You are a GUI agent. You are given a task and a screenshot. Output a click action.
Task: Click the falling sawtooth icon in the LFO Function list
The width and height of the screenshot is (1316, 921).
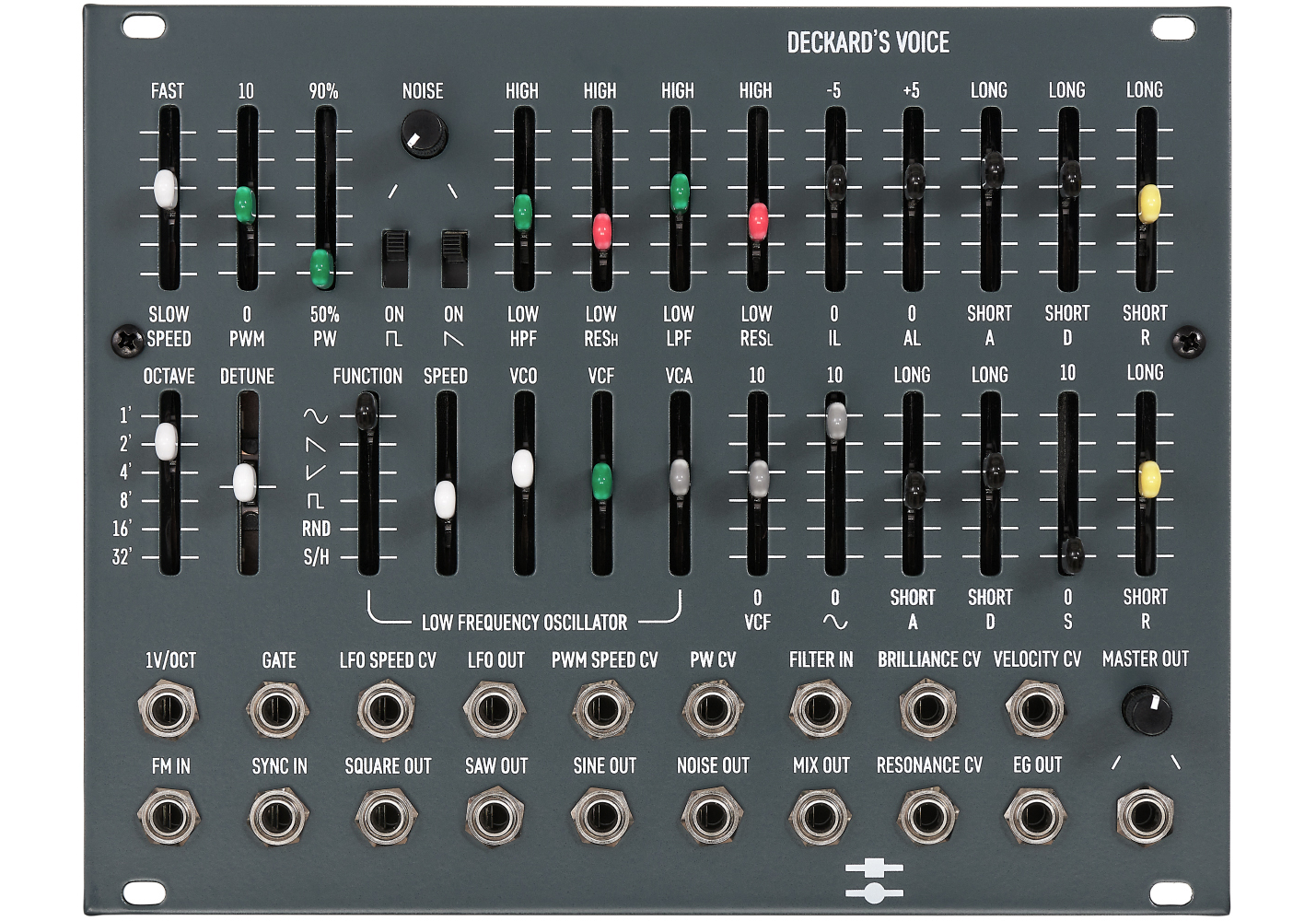tap(316, 445)
